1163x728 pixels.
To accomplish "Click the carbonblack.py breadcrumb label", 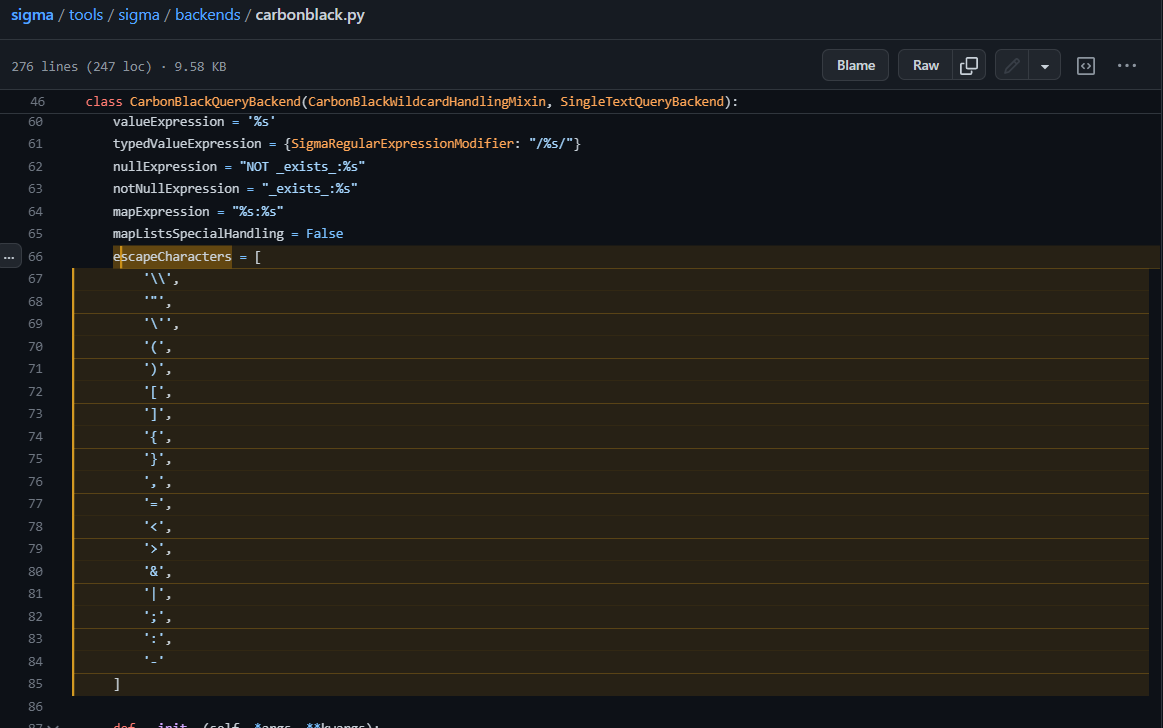I will click(x=310, y=14).
